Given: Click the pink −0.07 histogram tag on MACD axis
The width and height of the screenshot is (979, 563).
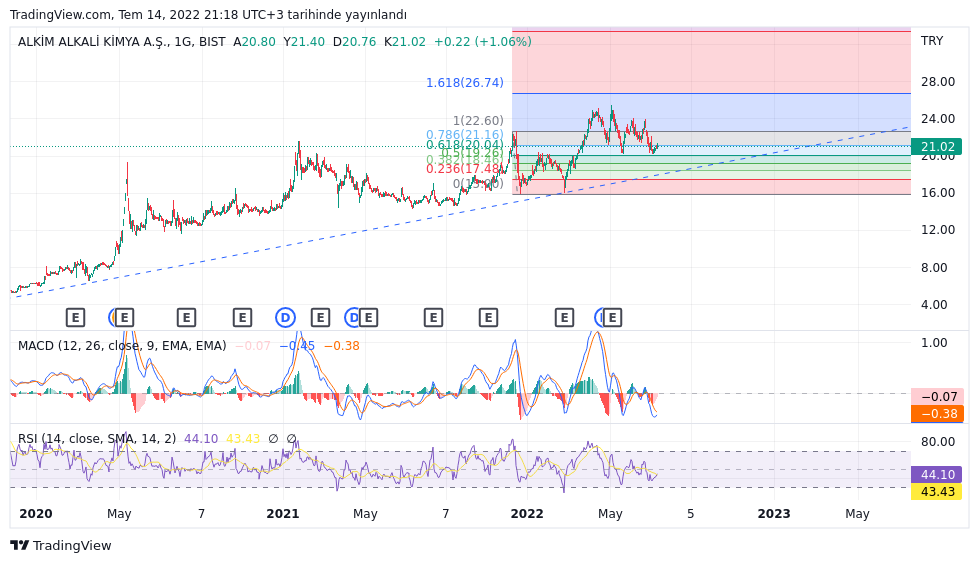Looking at the screenshot, I should (937, 396).
